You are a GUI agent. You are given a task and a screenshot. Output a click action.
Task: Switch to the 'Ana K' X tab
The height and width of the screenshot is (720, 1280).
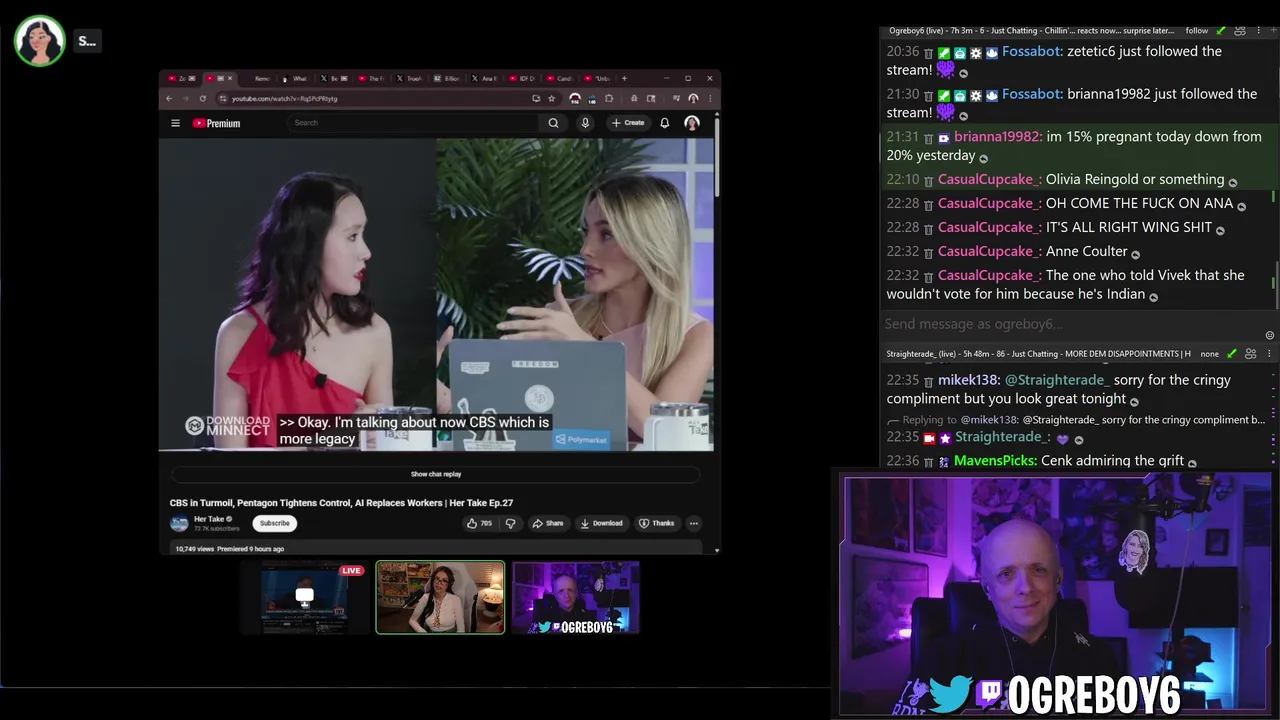pos(486,78)
